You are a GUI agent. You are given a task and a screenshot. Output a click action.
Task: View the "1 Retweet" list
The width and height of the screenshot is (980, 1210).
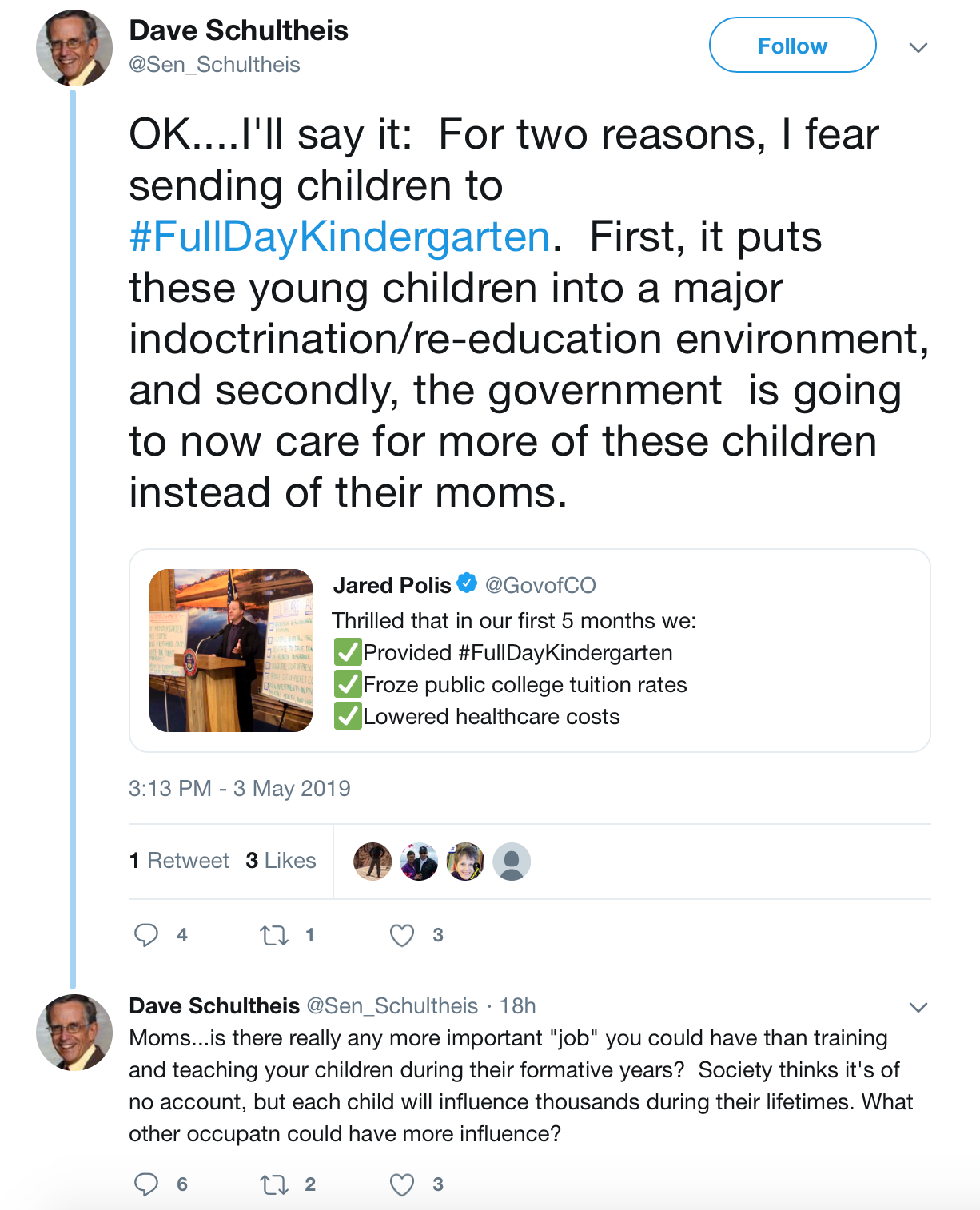tap(179, 861)
